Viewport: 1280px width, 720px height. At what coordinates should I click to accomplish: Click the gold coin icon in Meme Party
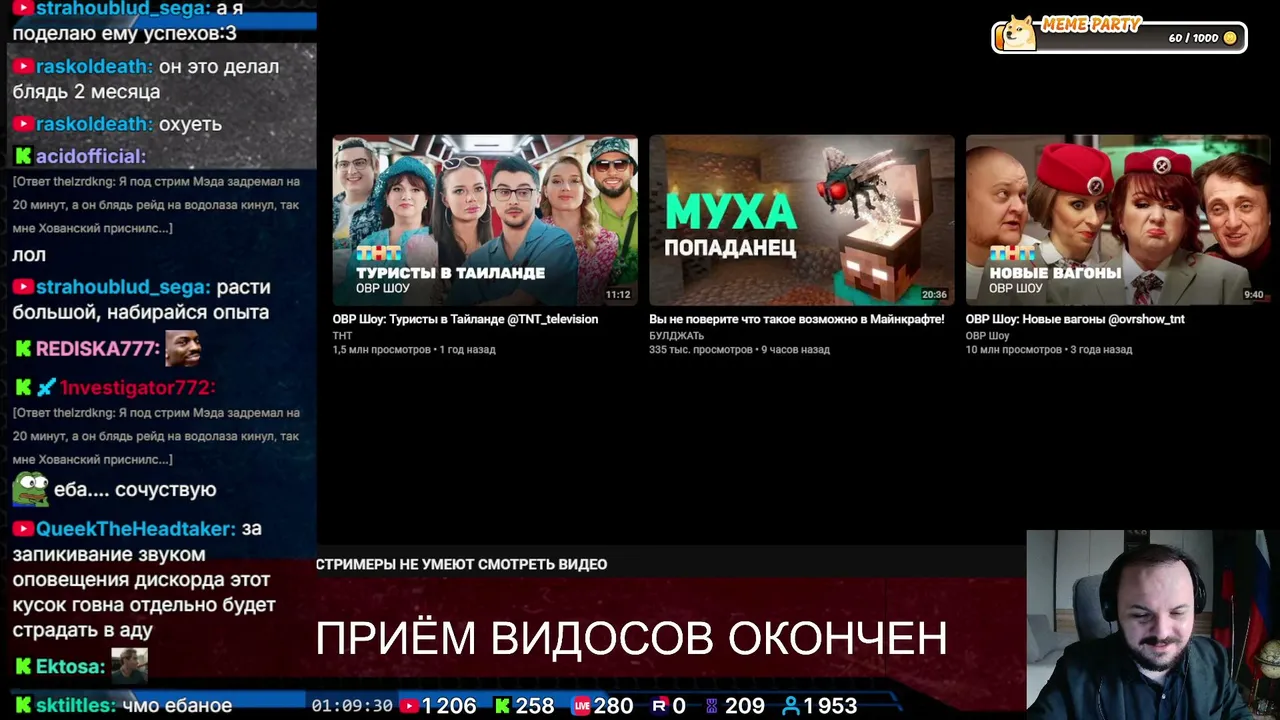(x=1230, y=38)
